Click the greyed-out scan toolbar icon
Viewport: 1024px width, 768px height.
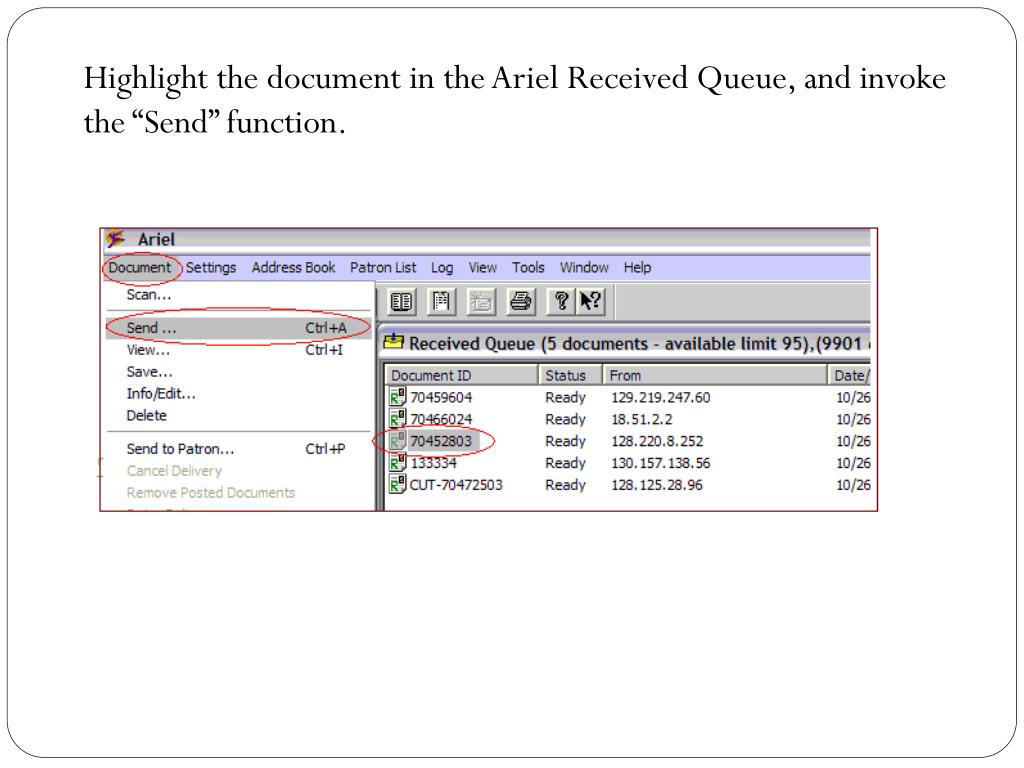pos(481,302)
